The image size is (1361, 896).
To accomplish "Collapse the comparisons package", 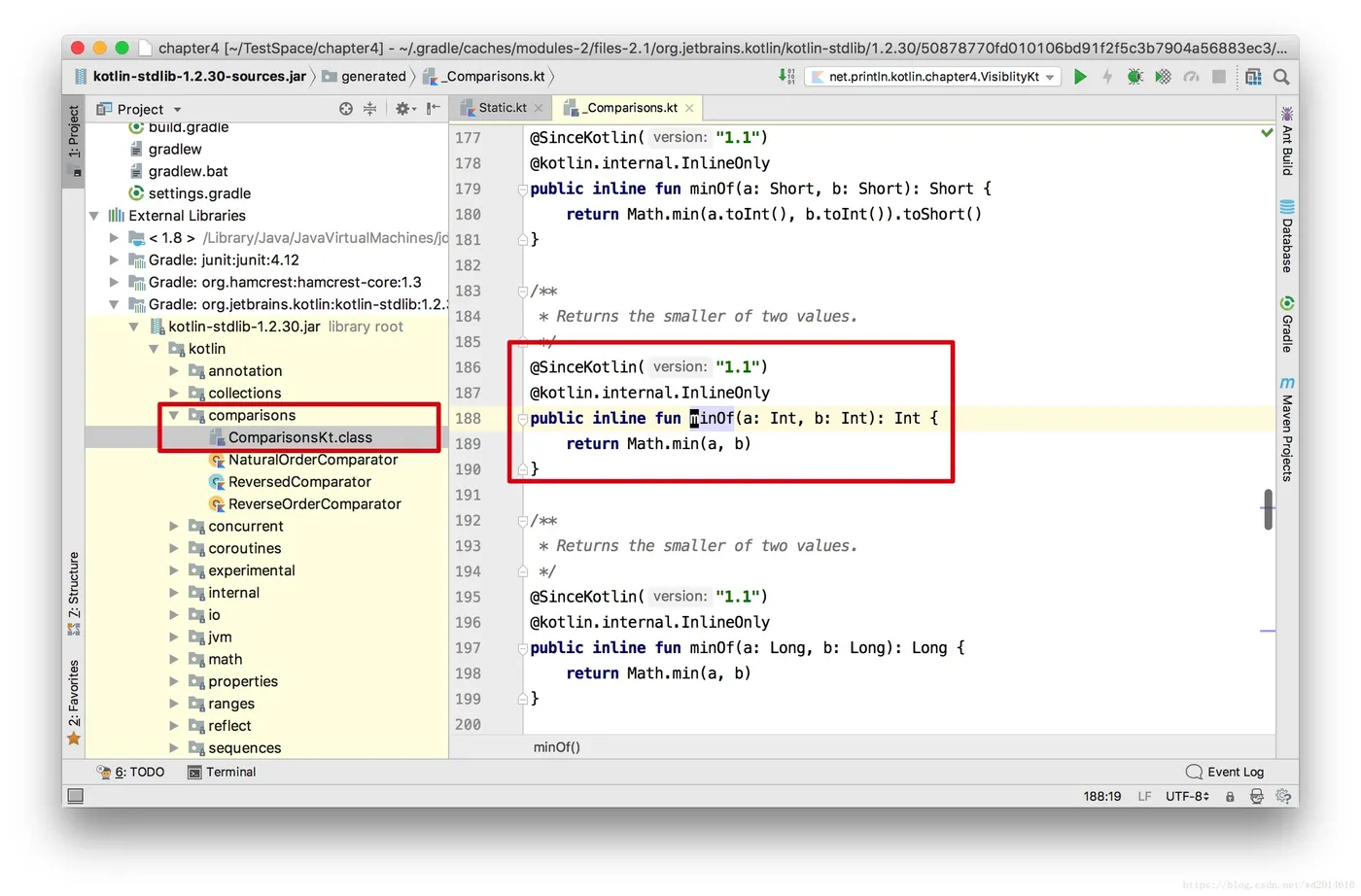I will [x=174, y=416].
